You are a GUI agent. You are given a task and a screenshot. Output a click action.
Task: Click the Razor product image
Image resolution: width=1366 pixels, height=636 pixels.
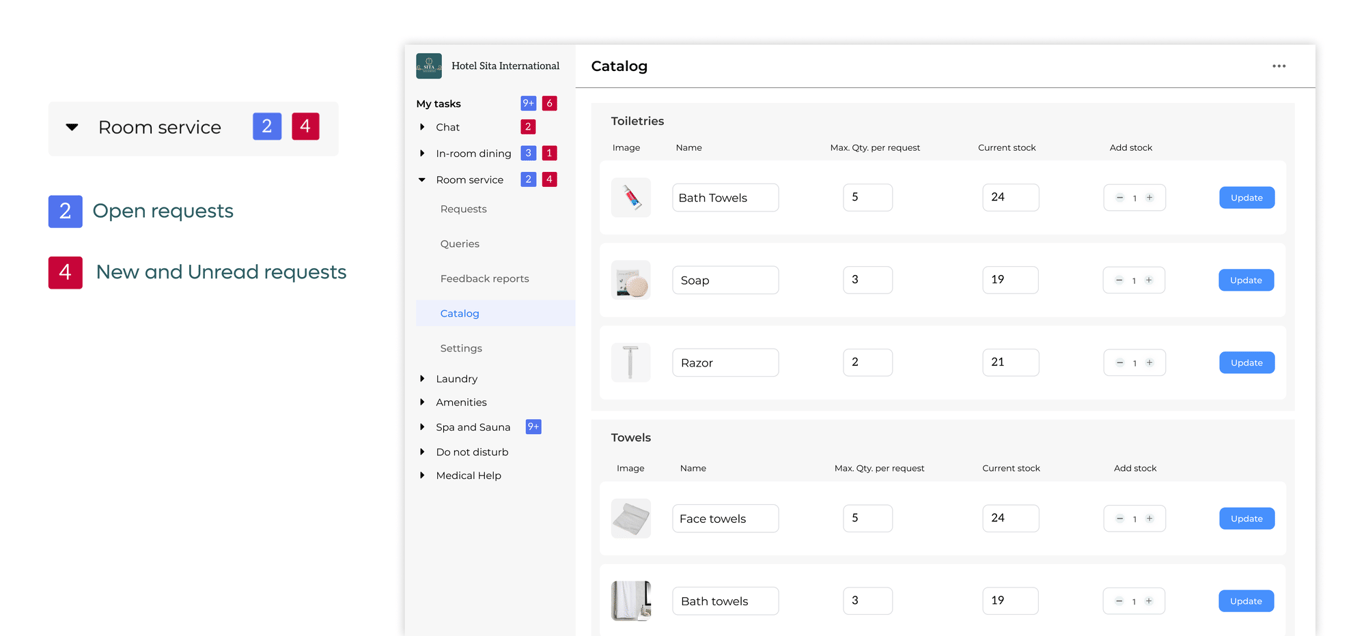[x=631, y=362]
